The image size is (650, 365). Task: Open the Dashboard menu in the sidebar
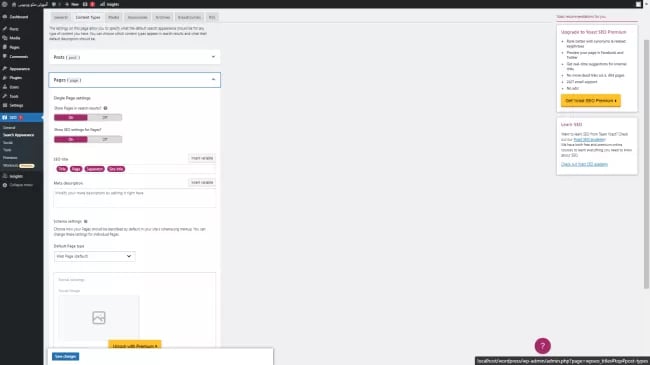(18, 17)
